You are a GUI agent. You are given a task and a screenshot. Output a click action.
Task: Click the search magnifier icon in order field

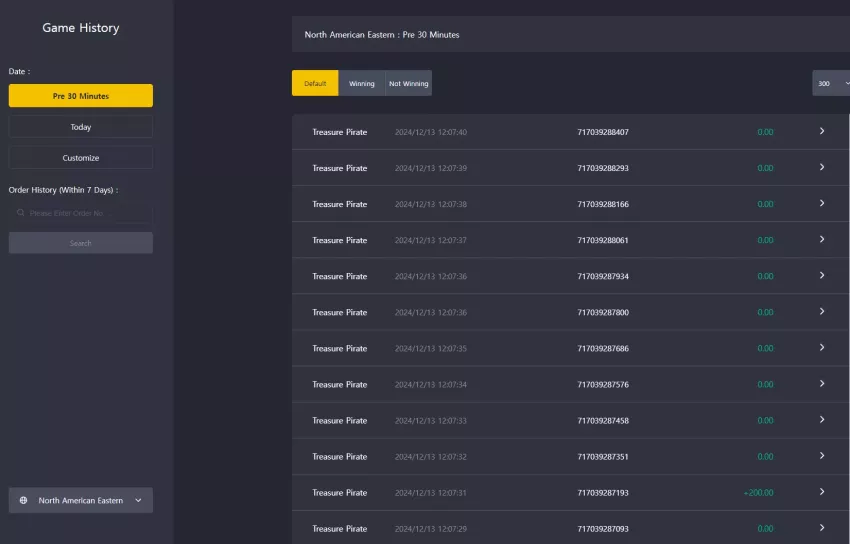(21, 213)
